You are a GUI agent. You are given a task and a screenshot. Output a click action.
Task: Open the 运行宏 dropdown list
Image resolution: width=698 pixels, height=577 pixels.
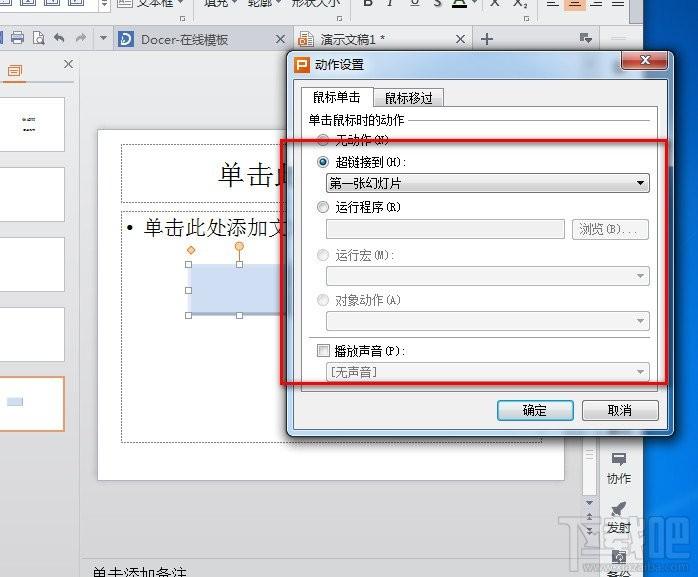click(488, 276)
